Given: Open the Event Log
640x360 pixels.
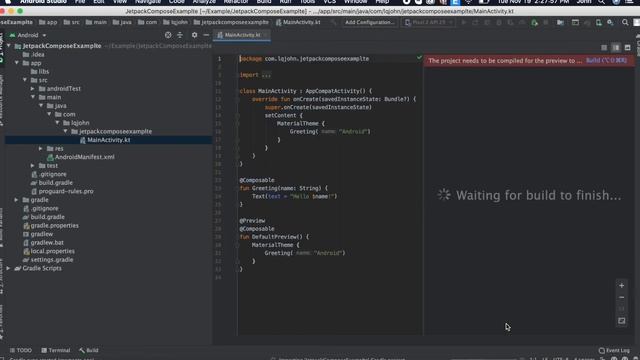Looking at the screenshot, I should pos(614,350).
